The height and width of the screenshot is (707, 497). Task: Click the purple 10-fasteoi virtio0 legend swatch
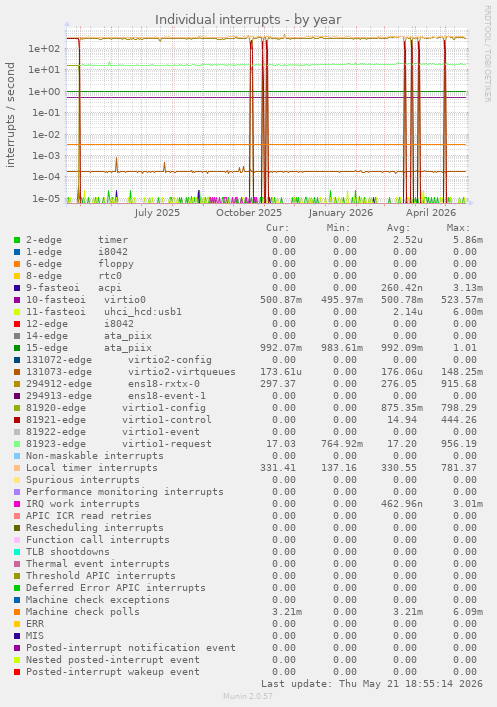(x=17, y=300)
